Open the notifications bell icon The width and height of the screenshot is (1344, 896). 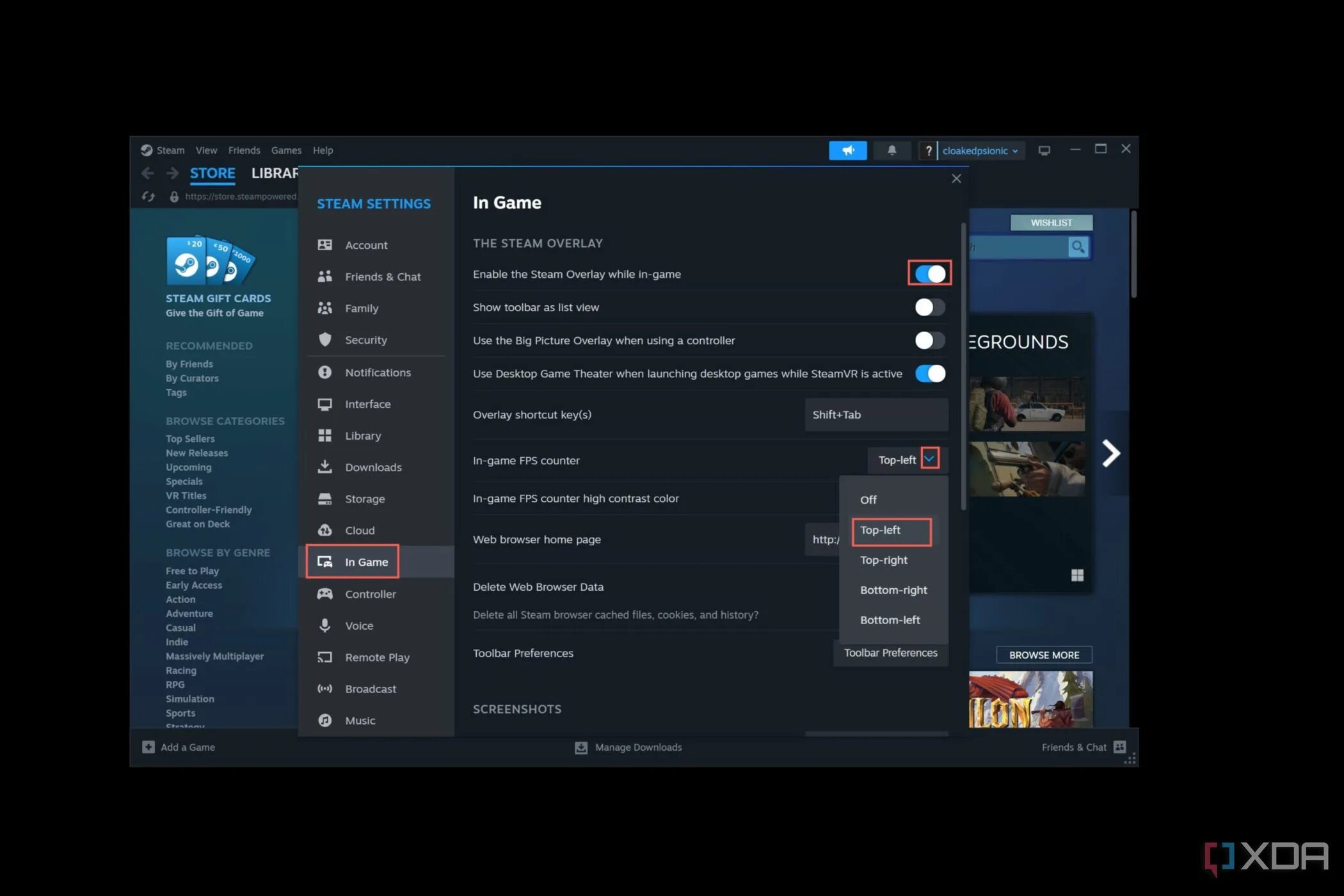coord(892,150)
